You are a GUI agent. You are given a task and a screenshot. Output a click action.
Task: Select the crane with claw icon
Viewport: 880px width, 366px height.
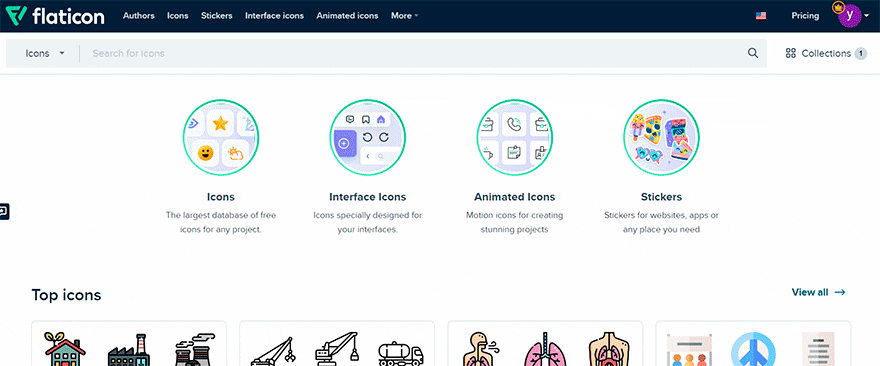tap(273, 351)
